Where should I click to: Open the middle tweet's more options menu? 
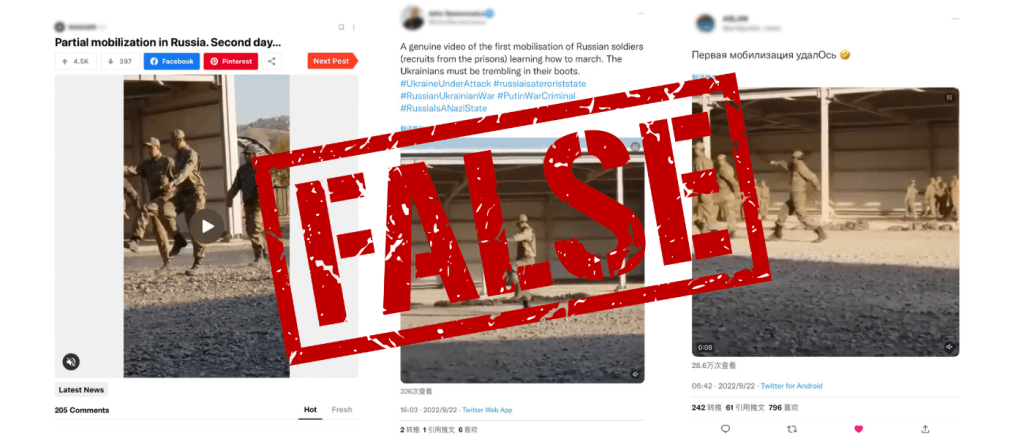(x=638, y=14)
